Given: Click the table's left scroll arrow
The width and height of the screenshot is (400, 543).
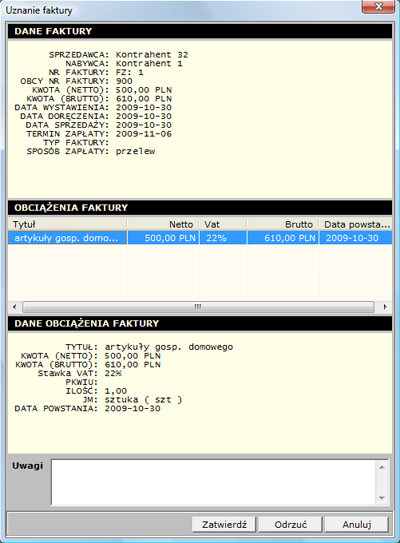Looking at the screenshot, I should click(x=15, y=307).
